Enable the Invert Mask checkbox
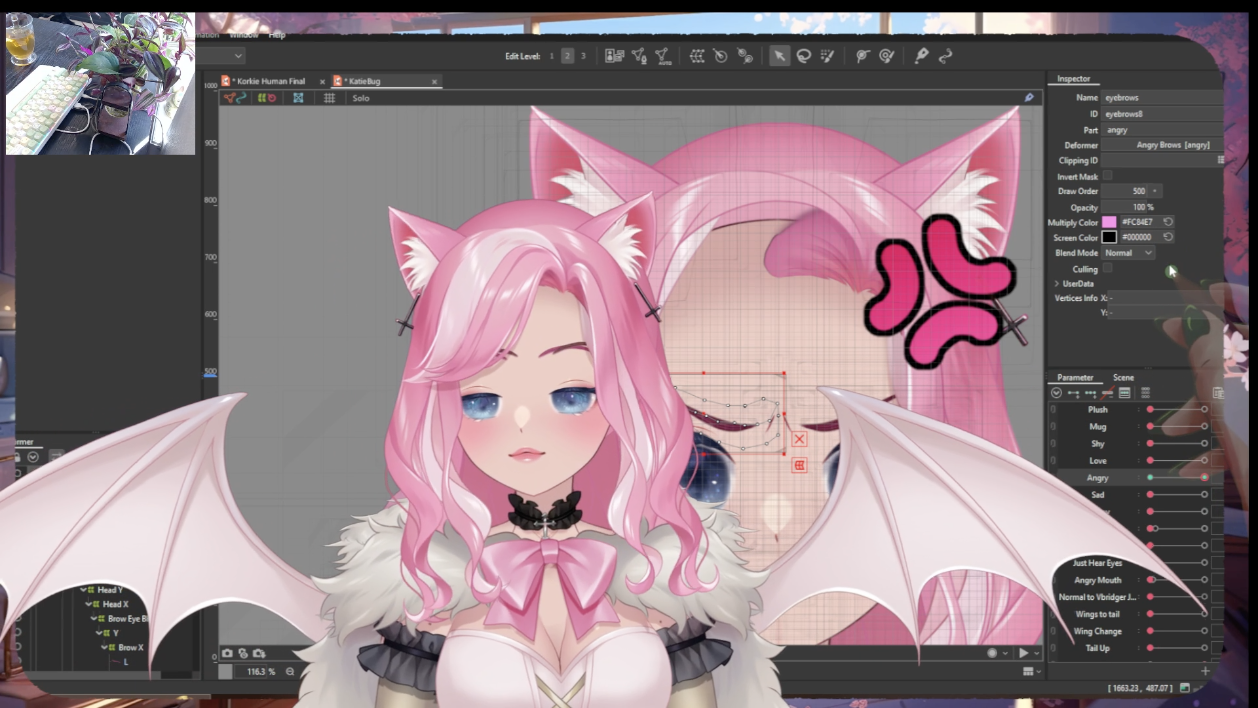The image size is (1258, 708). click(1107, 176)
